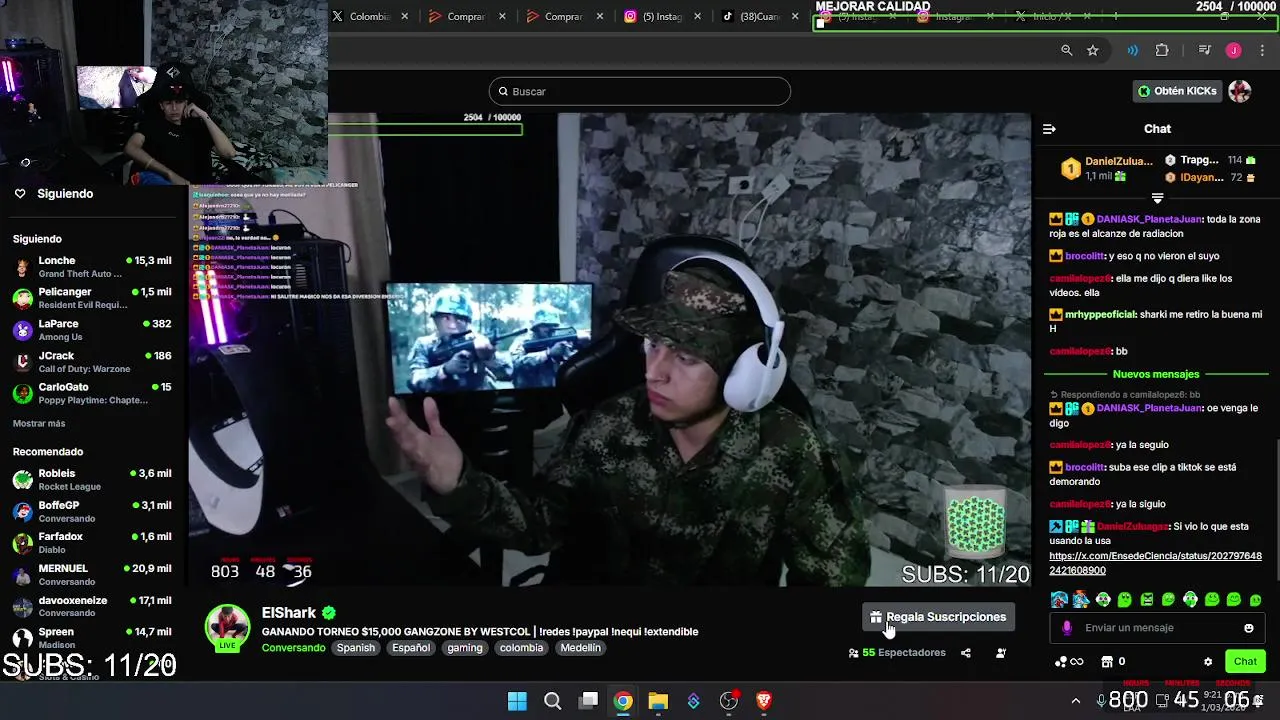Open the ElShark channel name
This screenshot has height=720, width=1280.
tap(289, 613)
